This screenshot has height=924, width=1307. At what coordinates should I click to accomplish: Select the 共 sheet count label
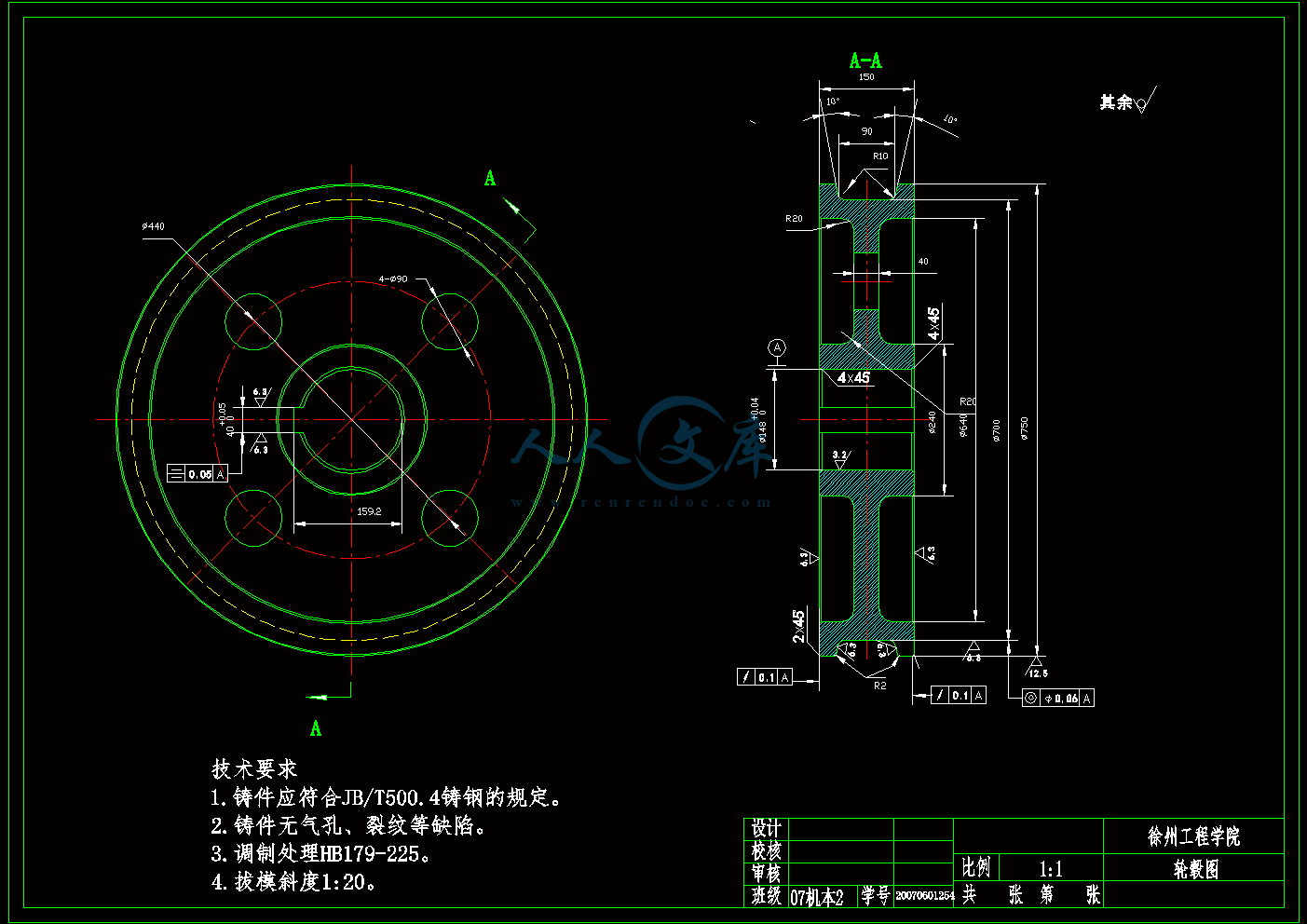click(x=970, y=895)
